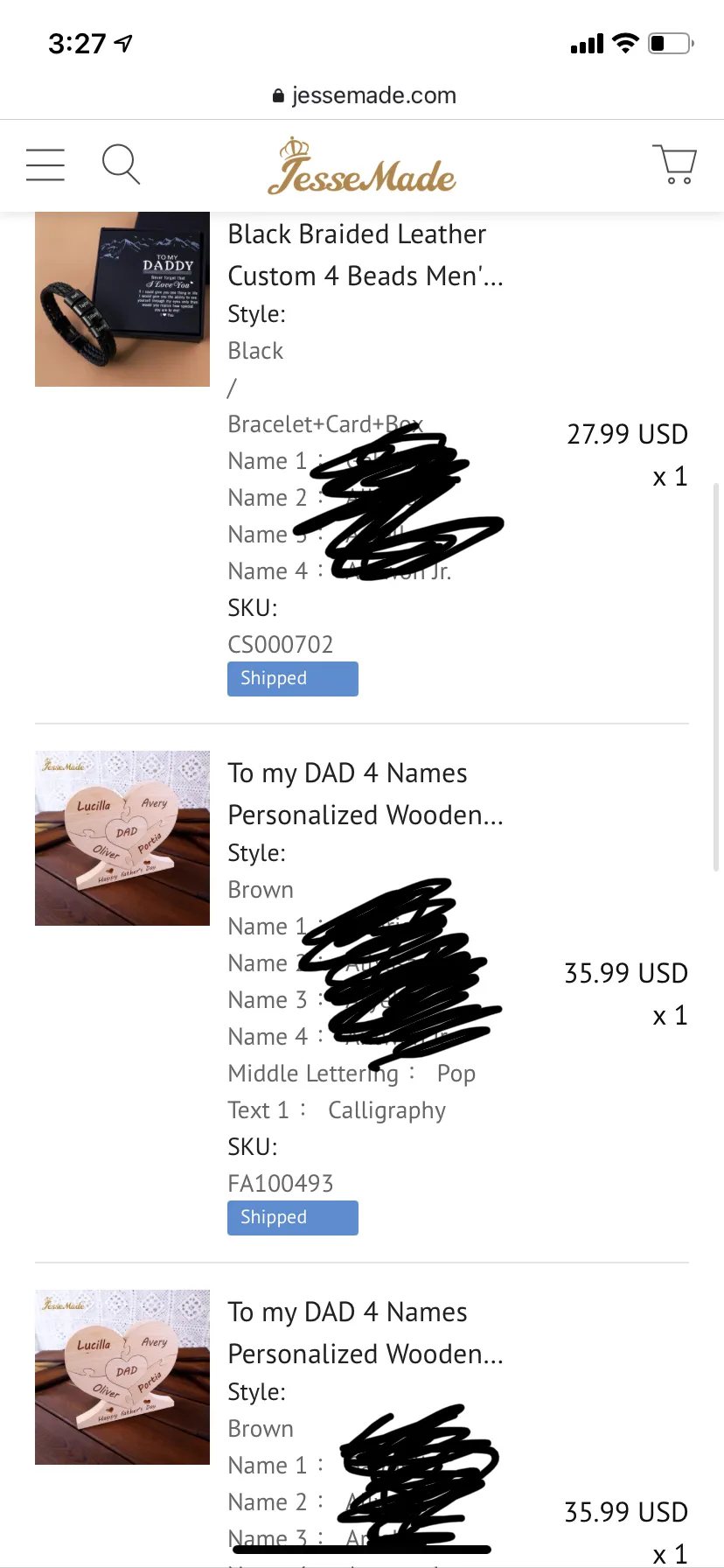View the leather bracelet product image

point(122,299)
